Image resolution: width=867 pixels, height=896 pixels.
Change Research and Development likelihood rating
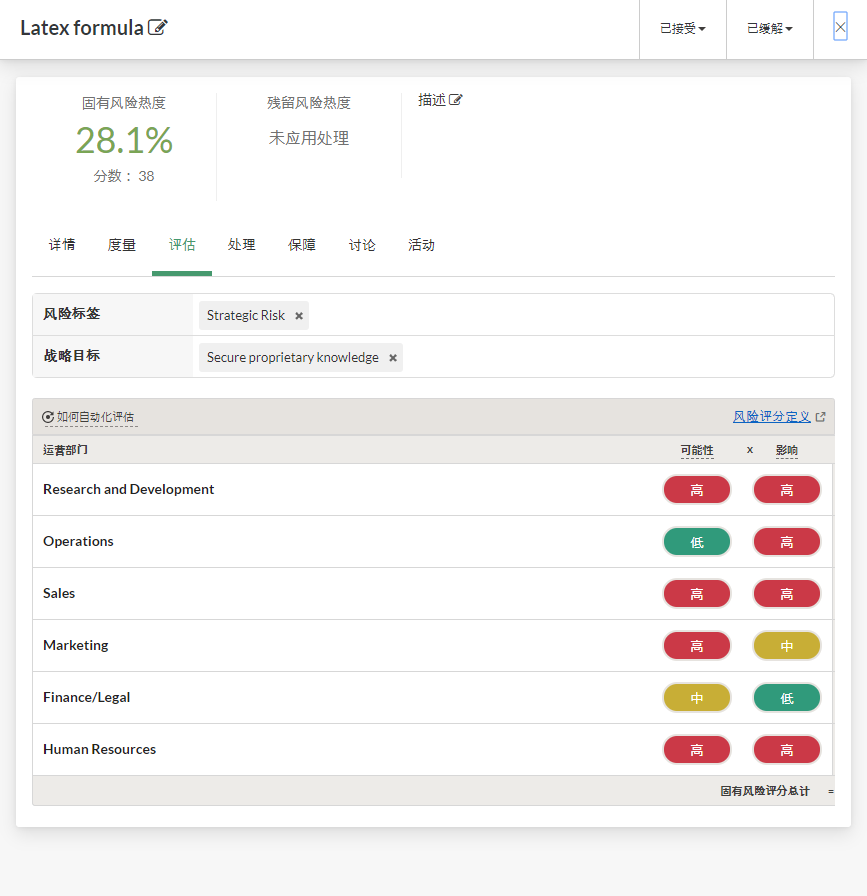(697, 490)
